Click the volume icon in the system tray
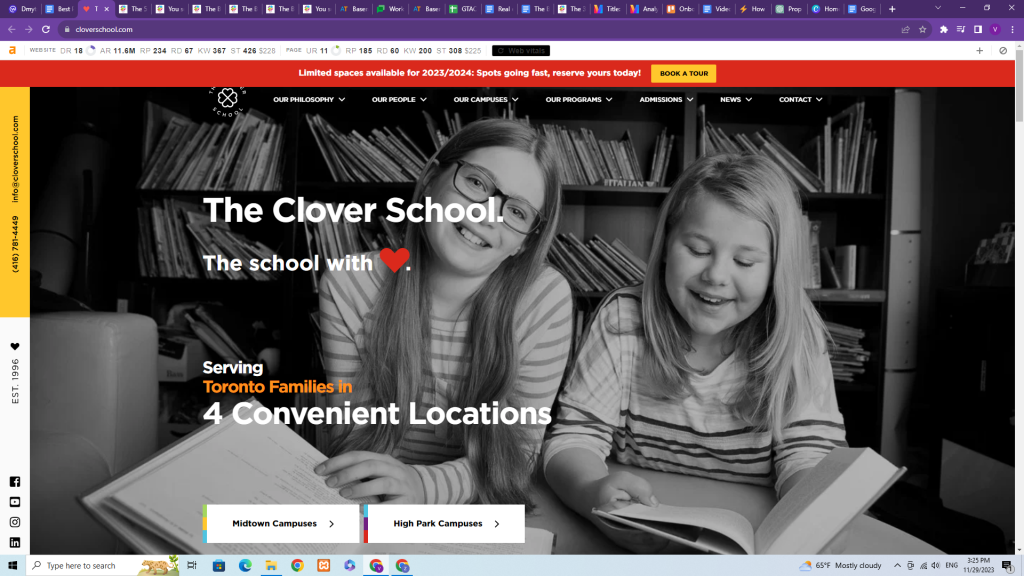The height and width of the screenshot is (576, 1024). click(936, 566)
